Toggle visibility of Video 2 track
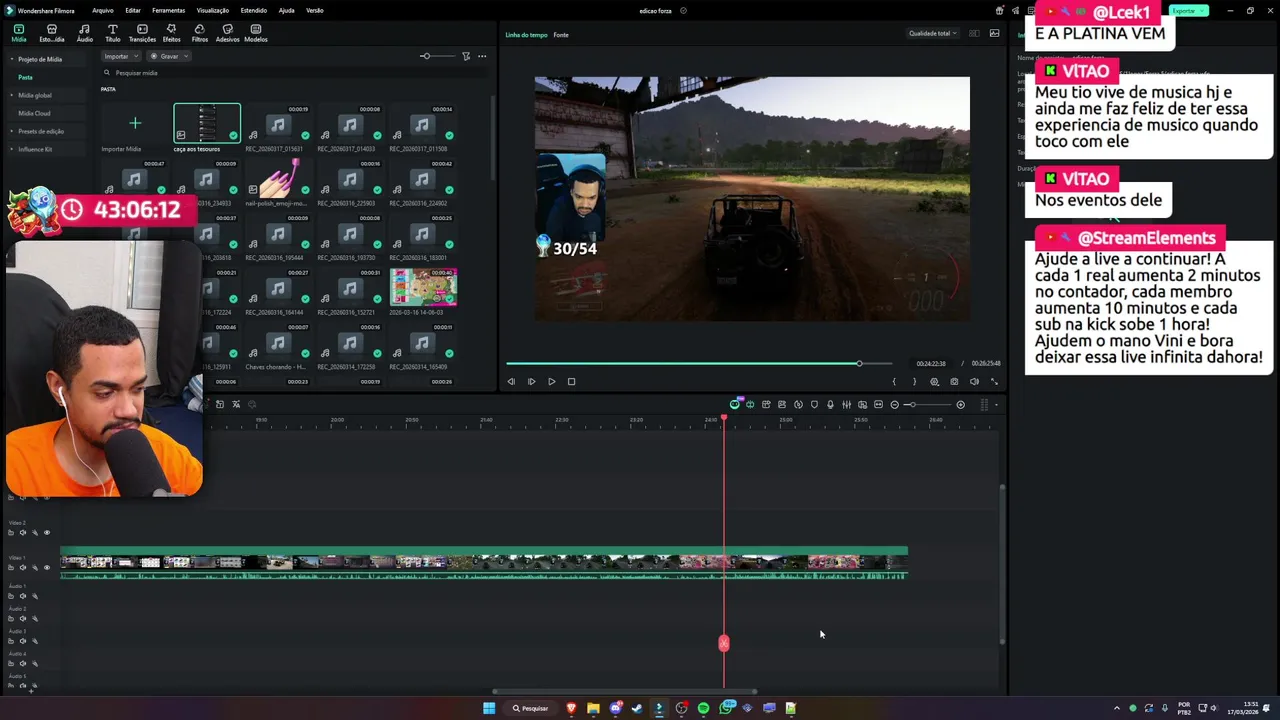Image resolution: width=1280 pixels, height=720 pixels. point(46,532)
